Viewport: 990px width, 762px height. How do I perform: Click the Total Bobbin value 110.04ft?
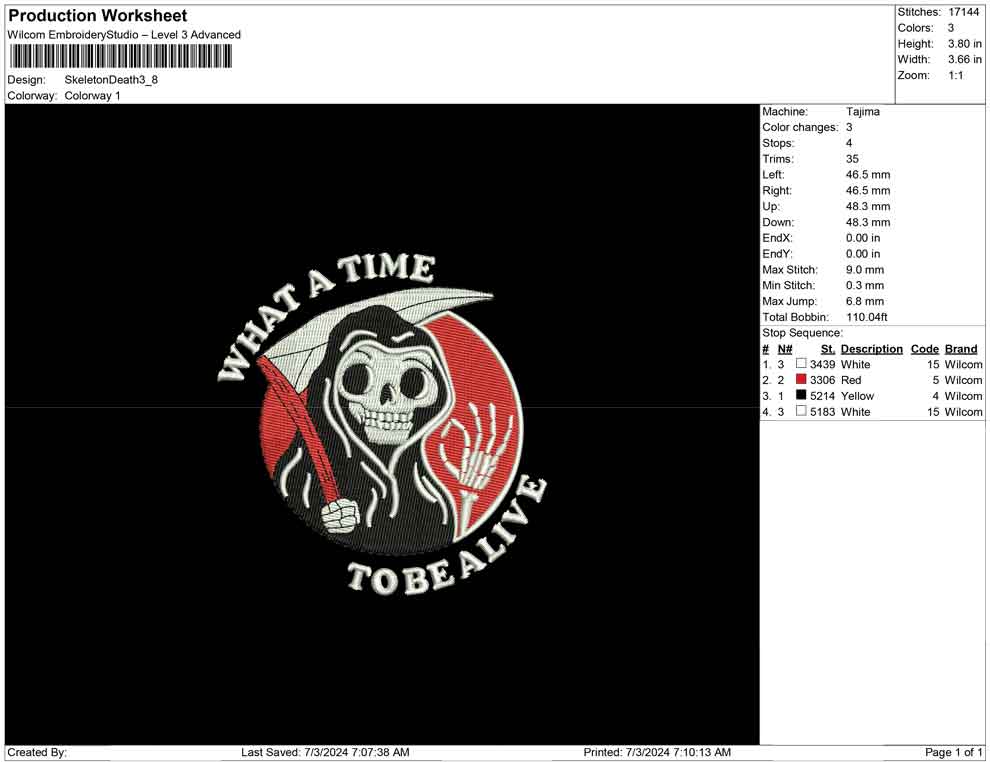pos(867,317)
